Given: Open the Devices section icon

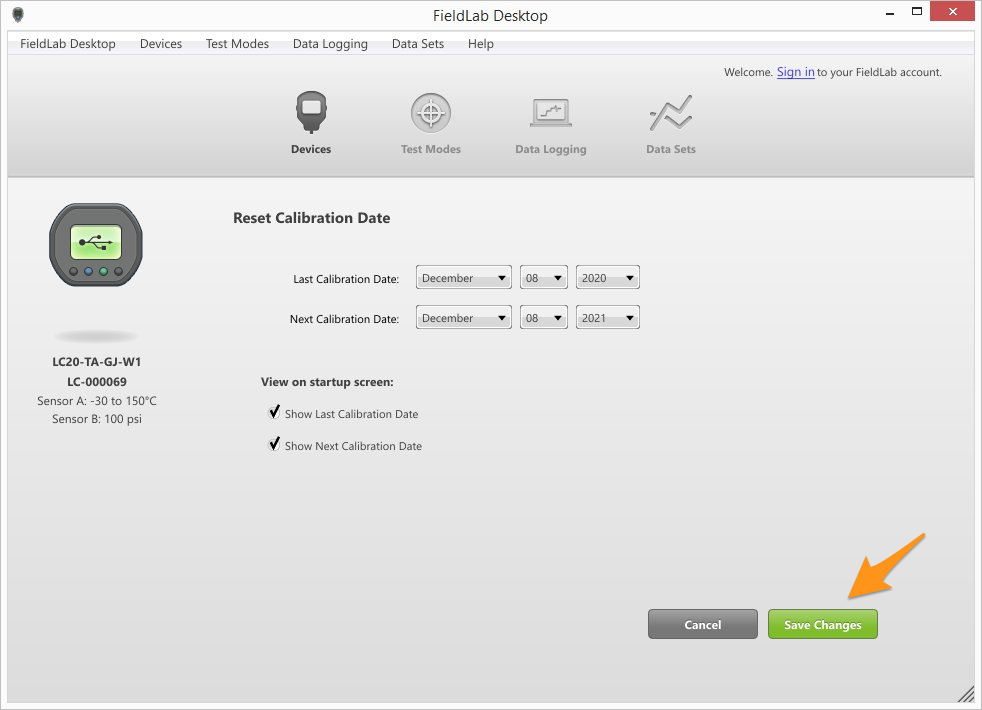Looking at the screenshot, I should pos(311,113).
